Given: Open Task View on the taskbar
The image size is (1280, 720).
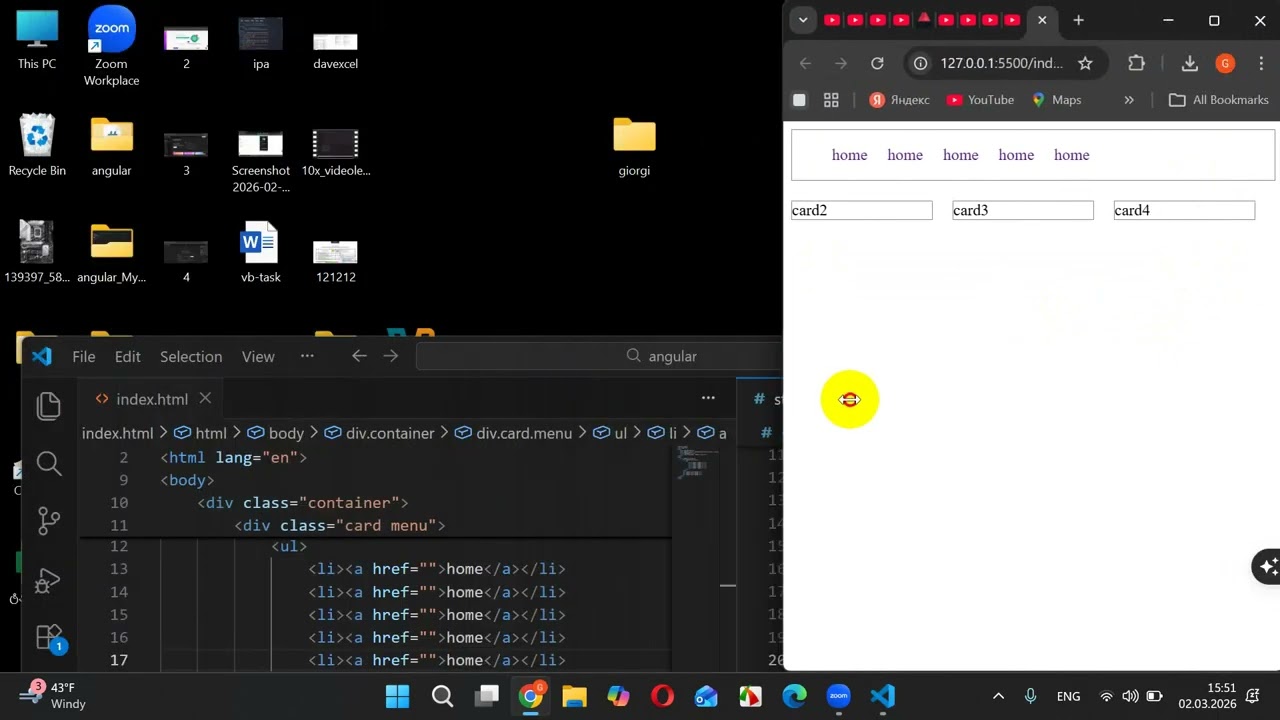Looking at the screenshot, I should click(x=487, y=696).
